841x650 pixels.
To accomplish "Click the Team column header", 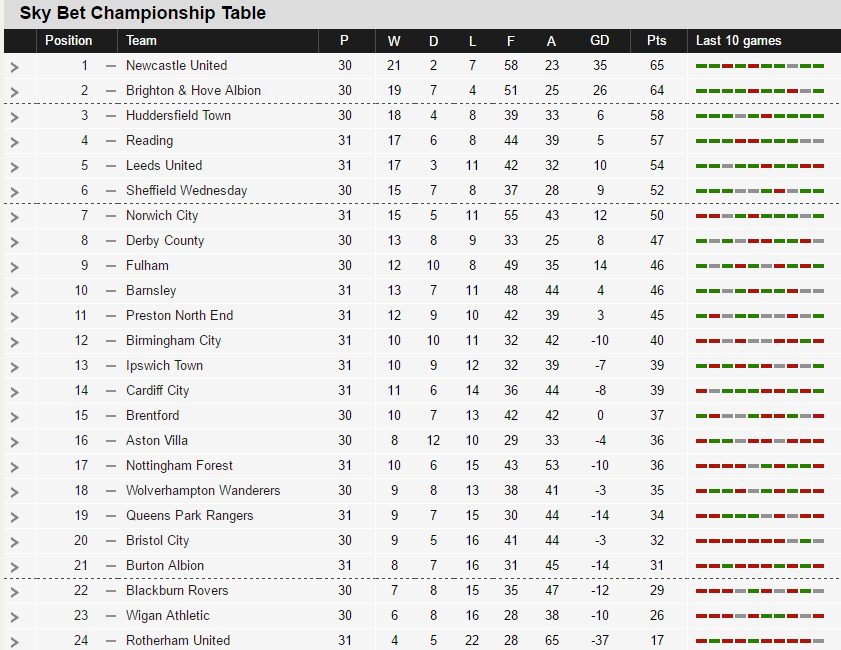I will coord(141,41).
